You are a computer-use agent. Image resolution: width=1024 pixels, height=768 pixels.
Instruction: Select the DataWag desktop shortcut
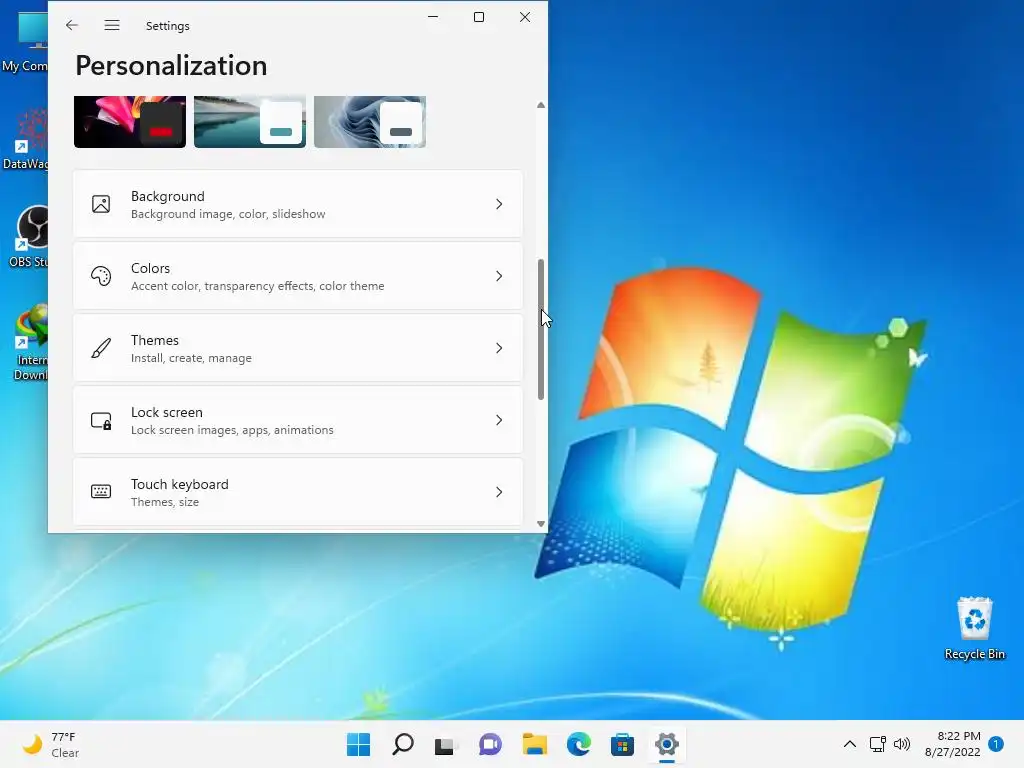click(x=25, y=139)
